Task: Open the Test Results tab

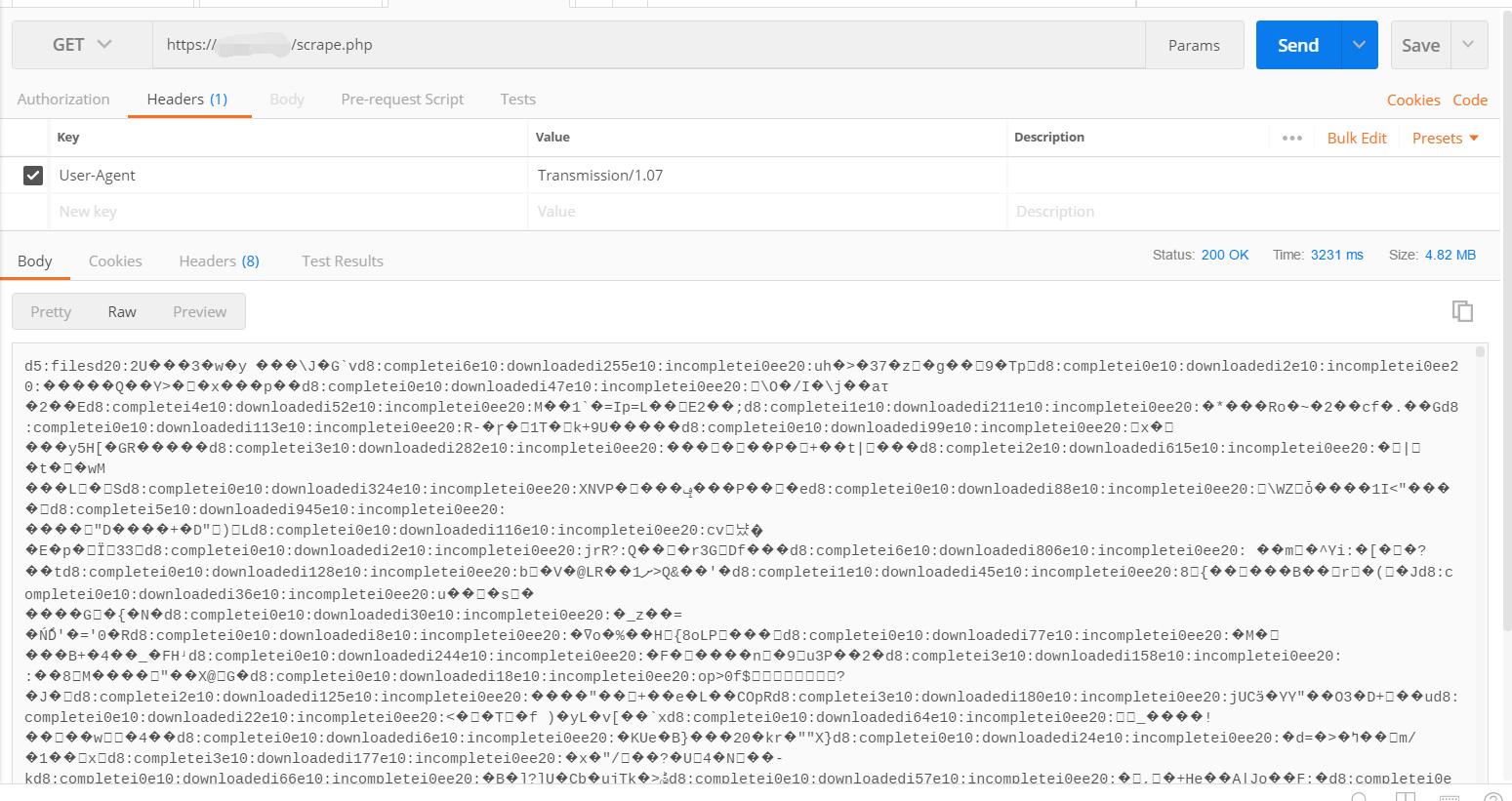Action: click(343, 260)
